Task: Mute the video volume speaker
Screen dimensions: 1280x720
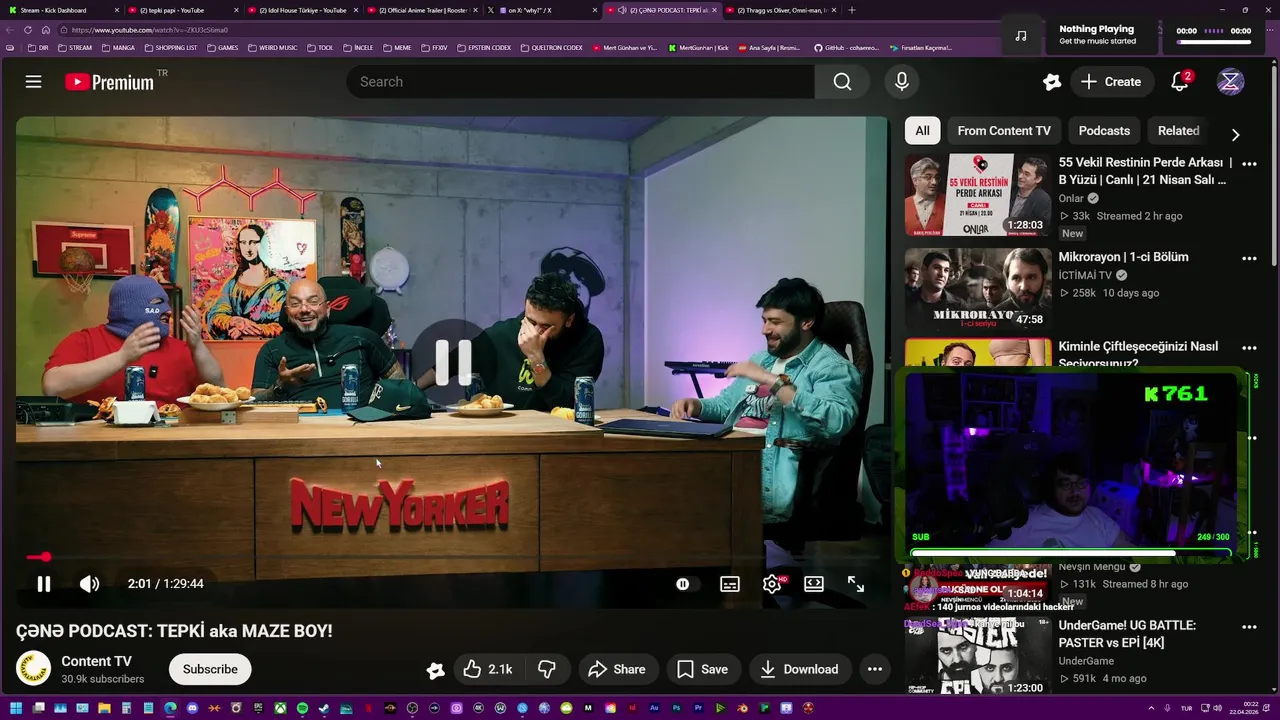Action: (90, 584)
